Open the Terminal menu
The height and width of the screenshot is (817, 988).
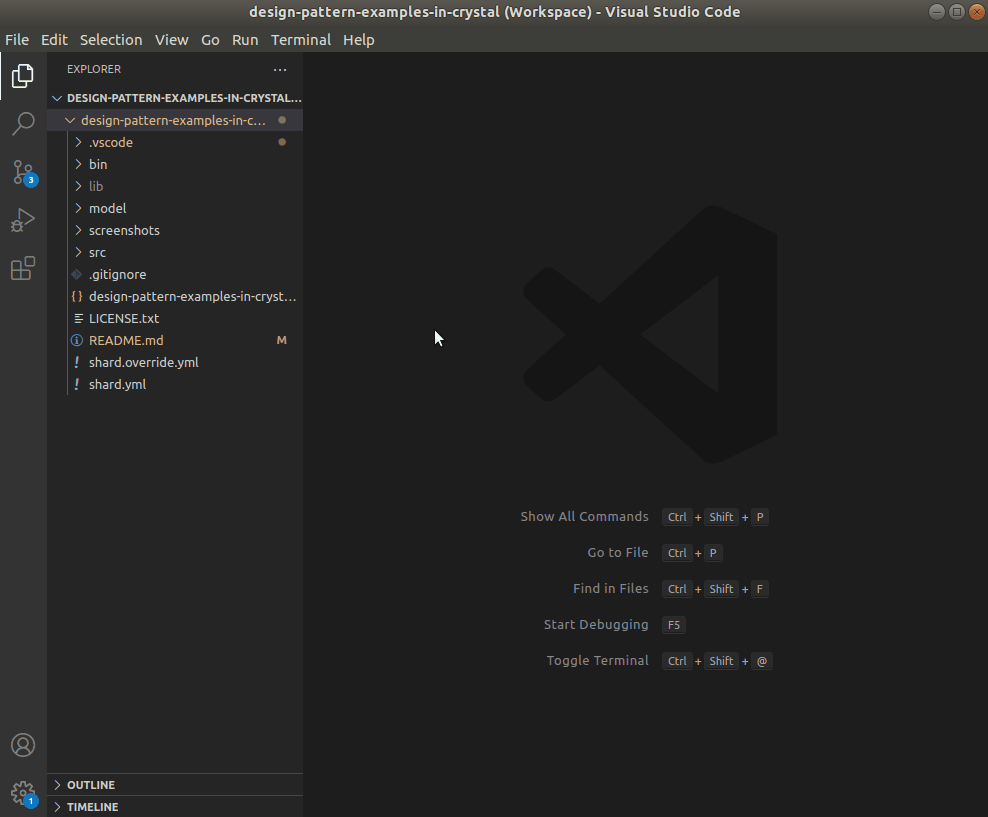301,40
